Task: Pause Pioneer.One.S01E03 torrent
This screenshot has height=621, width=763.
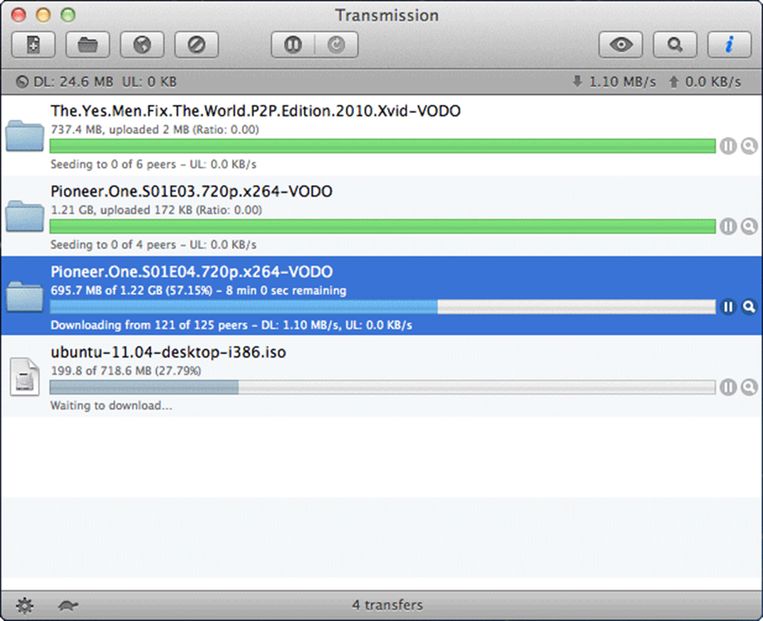Action: point(728,226)
